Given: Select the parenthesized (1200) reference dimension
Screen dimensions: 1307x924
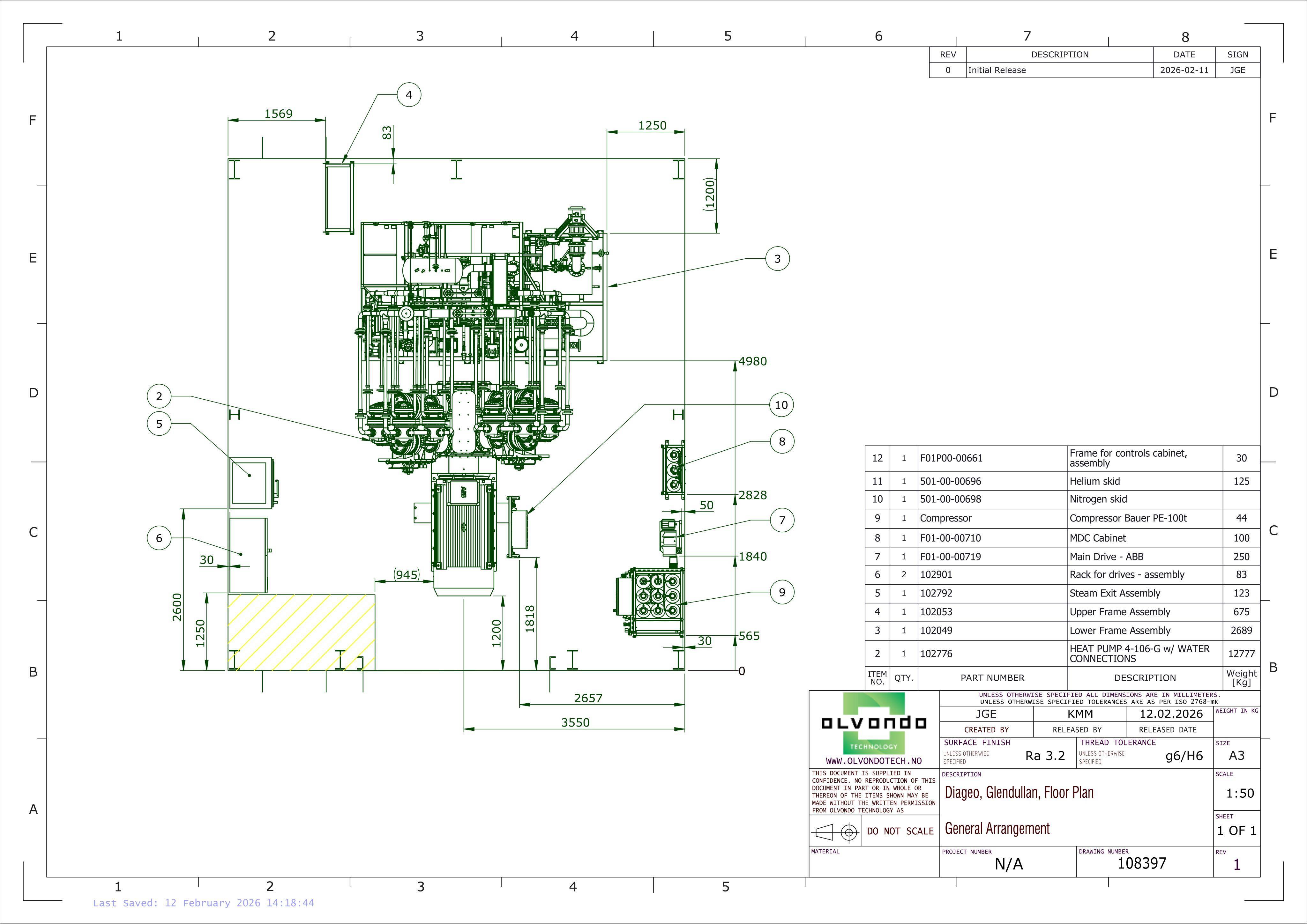Looking at the screenshot, I should (709, 195).
